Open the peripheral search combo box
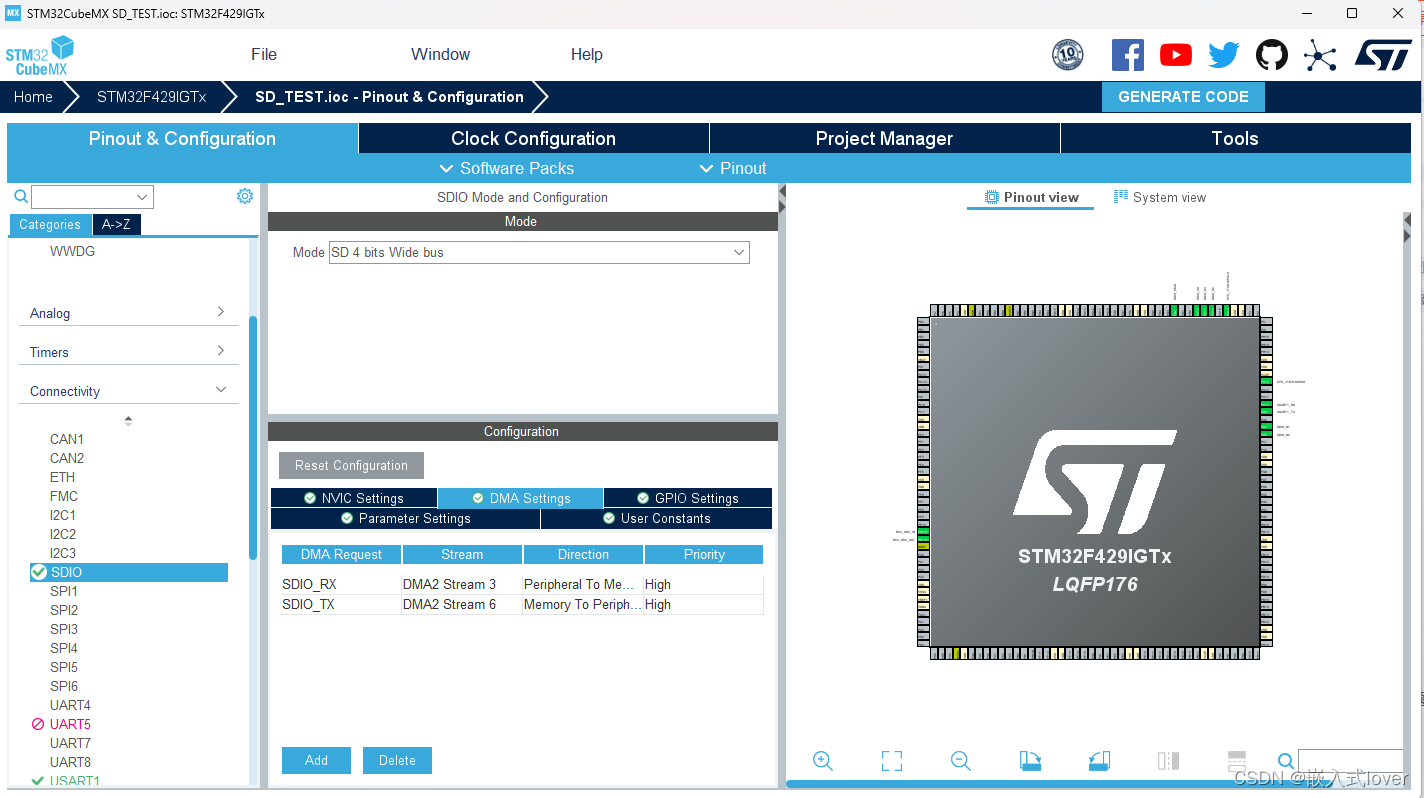This screenshot has height=798, width=1424. [x=92, y=196]
